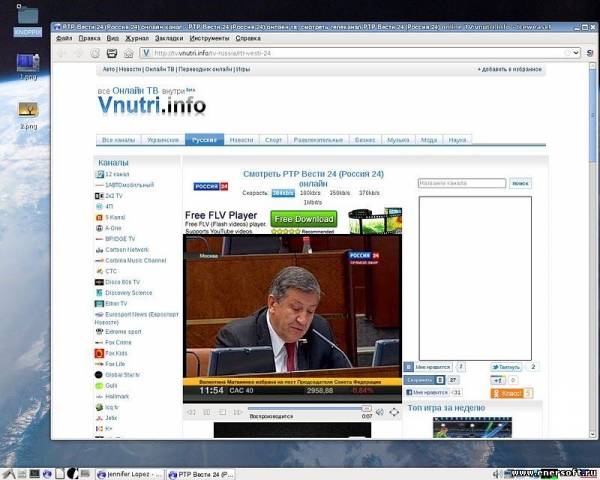Switch to the Новости category tab
Screen dimensions: 600x480
(x=241, y=140)
